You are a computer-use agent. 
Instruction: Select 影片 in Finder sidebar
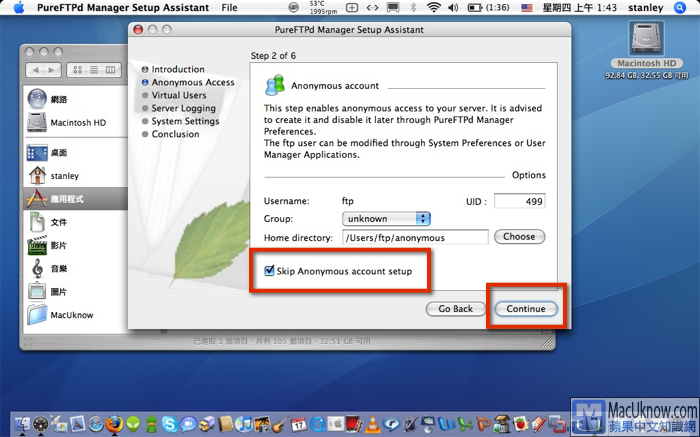point(76,246)
